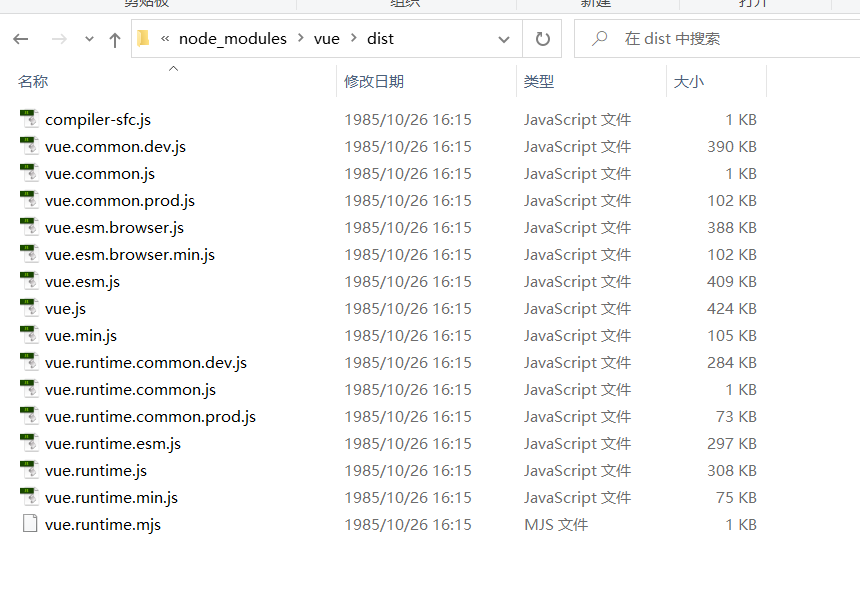Focus the 在 dist 中搜索 search box
This screenshot has height=611, width=860.
tap(717, 38)
